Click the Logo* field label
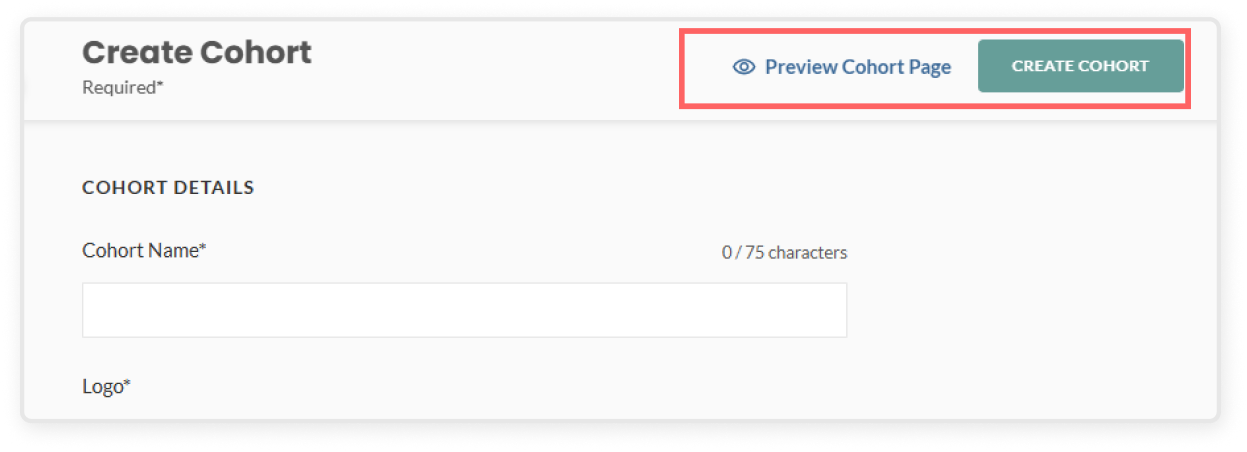Screen dimensions: 1247x452 click(107, 386)
